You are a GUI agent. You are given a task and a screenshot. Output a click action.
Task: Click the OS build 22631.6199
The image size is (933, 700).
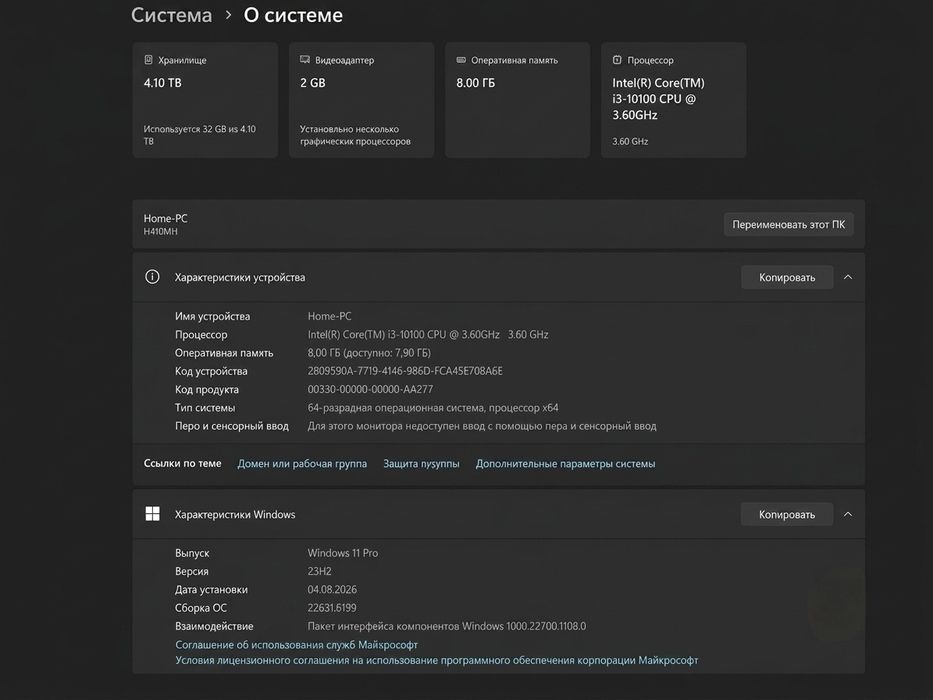pyautogui.click(x=332, y=608)
